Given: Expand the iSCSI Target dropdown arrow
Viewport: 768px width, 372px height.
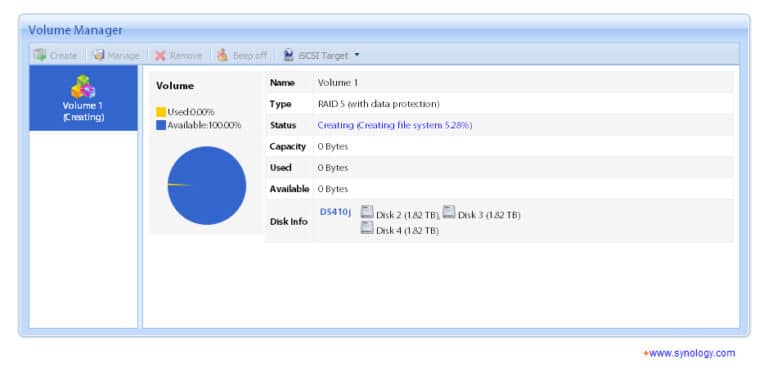Looking at the screenshot, I should coord(357,55).
